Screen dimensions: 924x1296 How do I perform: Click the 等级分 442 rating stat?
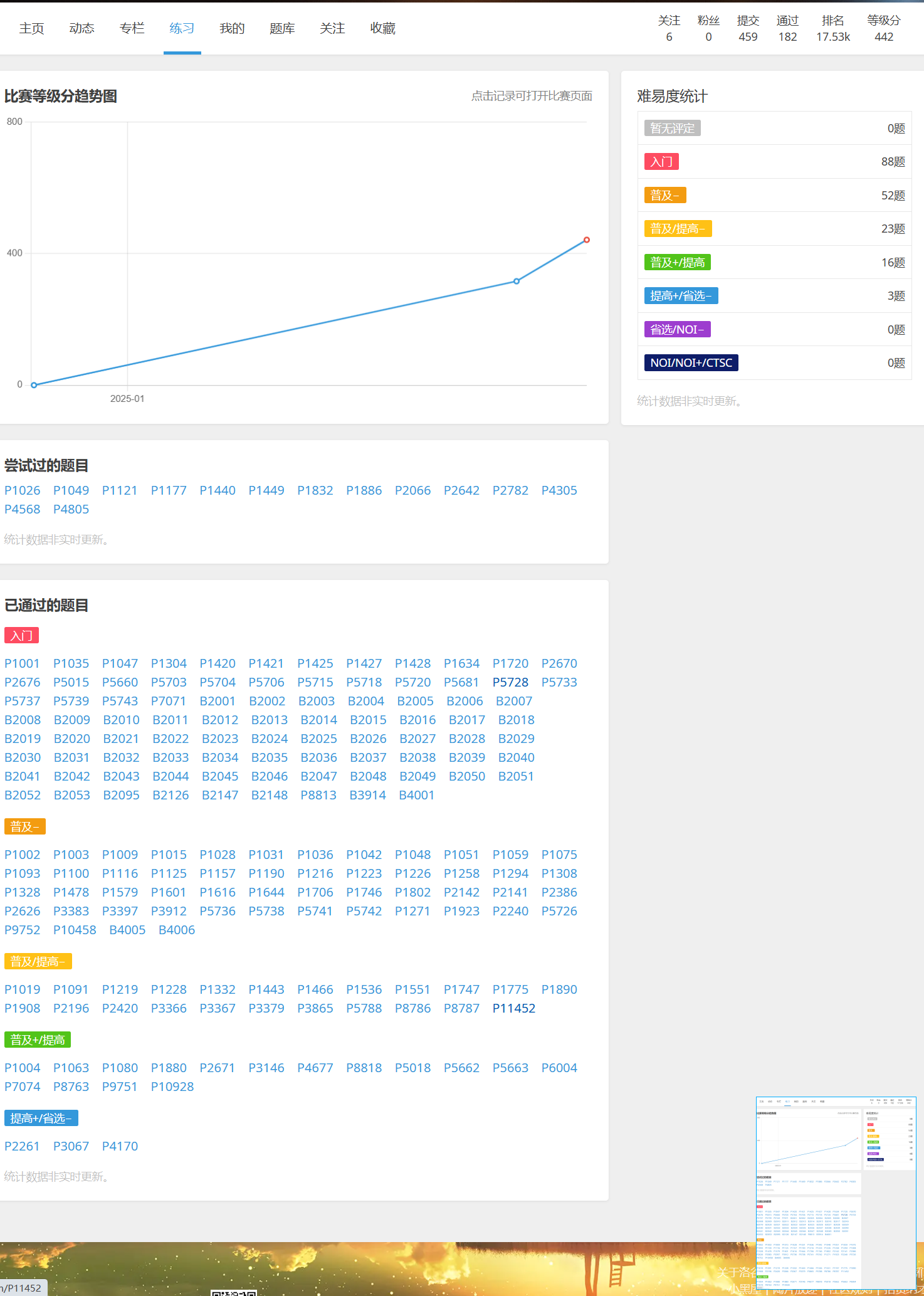tap(884, 29)
